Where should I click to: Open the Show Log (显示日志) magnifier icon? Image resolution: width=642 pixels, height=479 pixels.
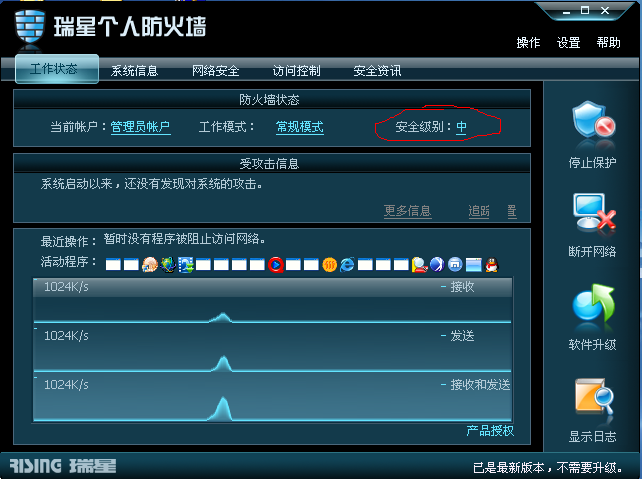point(594,397)
